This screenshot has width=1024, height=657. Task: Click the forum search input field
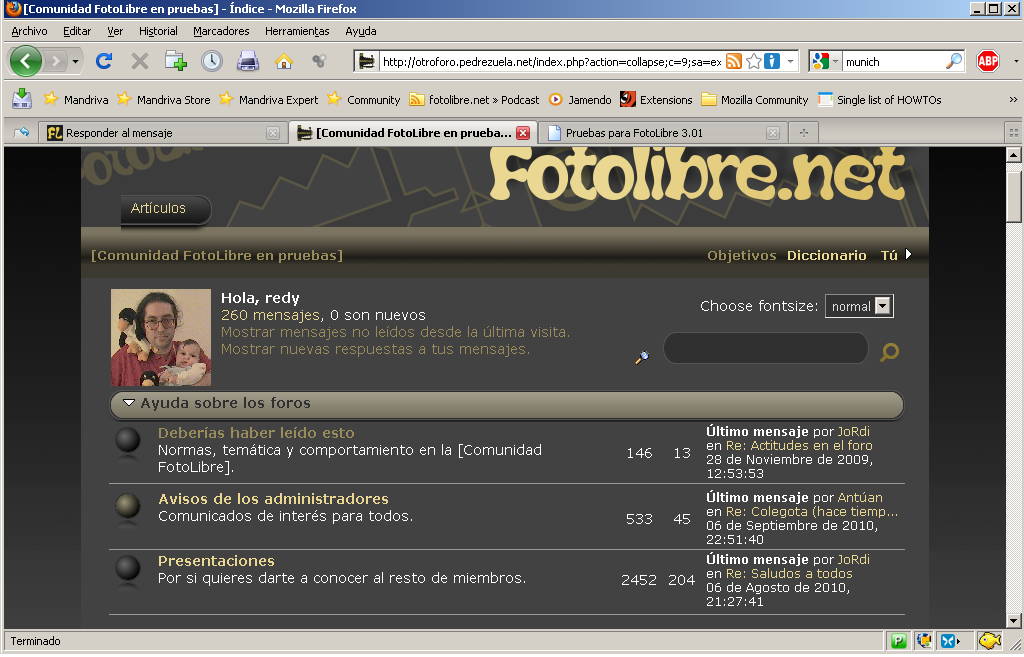tap(765, 348)
